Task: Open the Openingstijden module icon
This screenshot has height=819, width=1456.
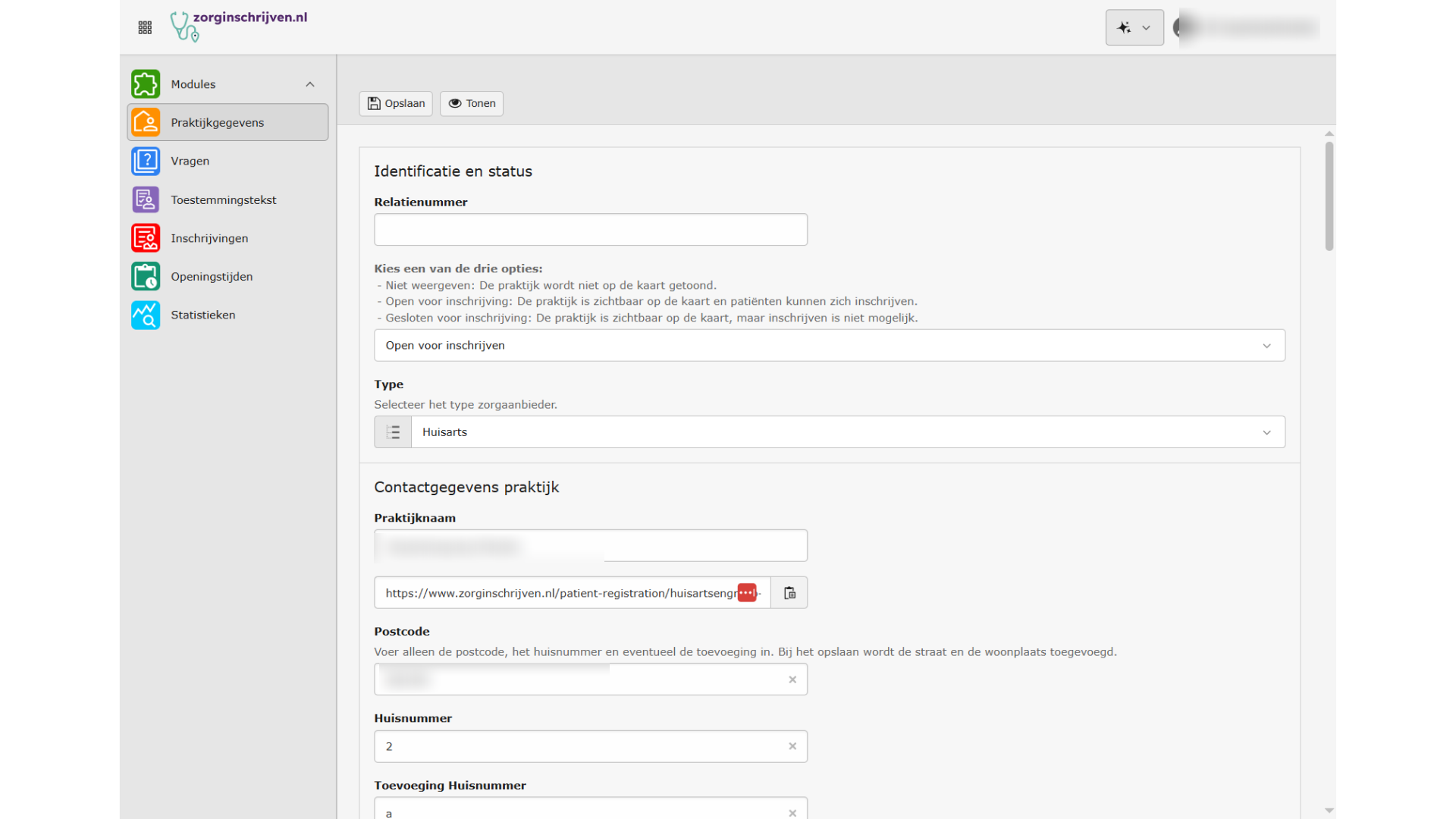Action: pos(146,276)
